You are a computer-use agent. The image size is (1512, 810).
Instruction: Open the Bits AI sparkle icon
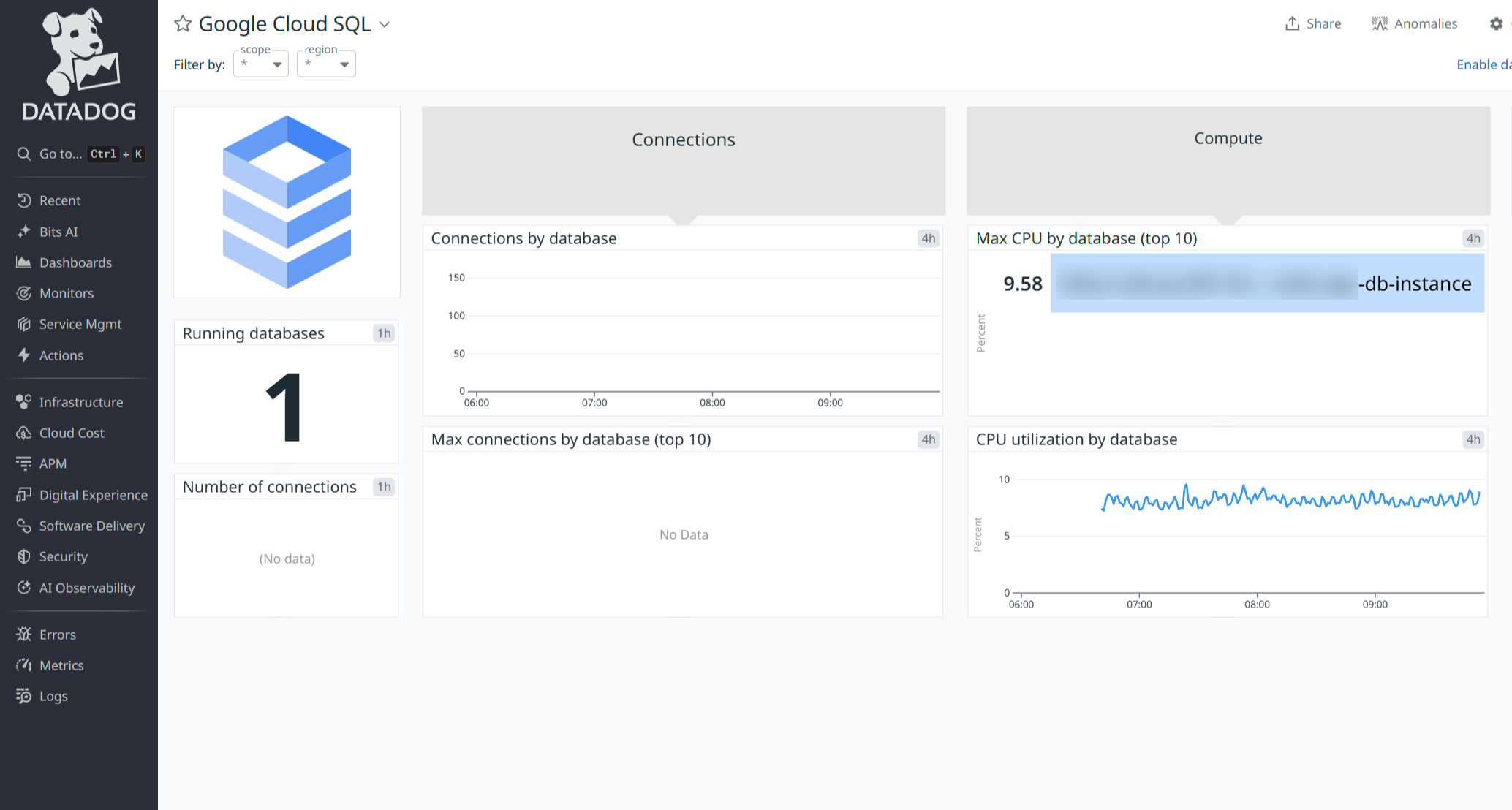coord(24,232)
